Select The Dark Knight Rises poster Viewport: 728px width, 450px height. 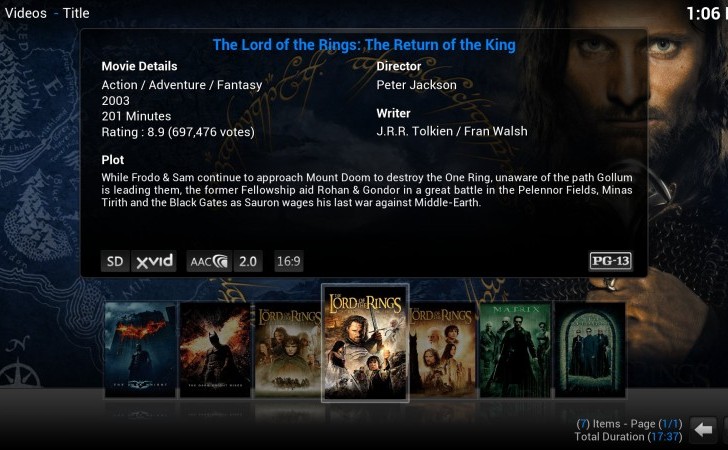coord(215,350)
